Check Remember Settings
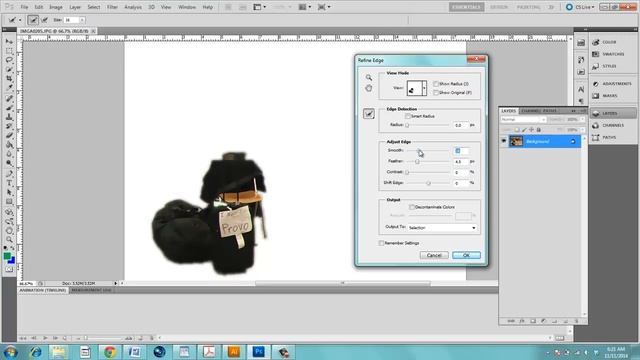This screenshot has height=360, width=640. (381, 243)
